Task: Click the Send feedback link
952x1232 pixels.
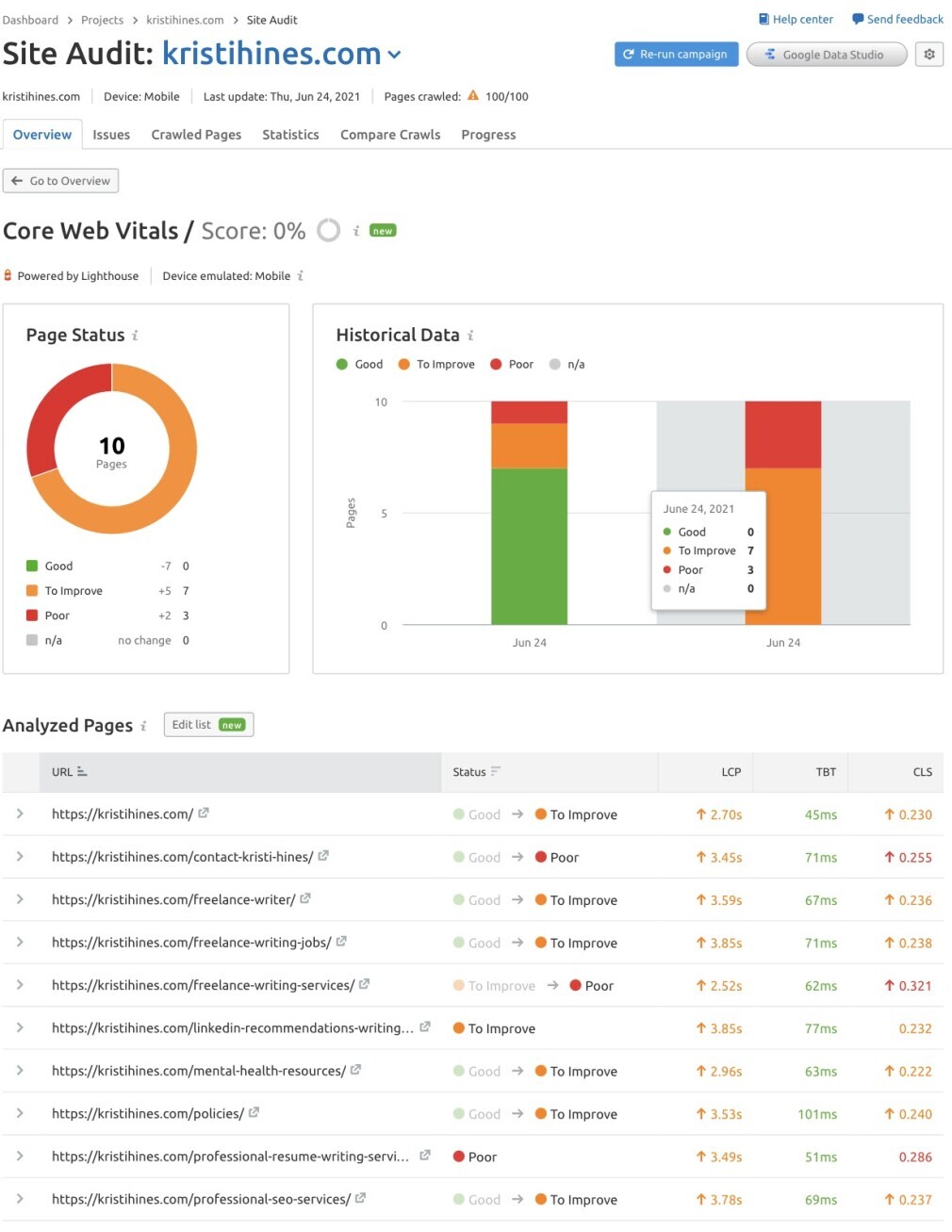Action: 897,19
